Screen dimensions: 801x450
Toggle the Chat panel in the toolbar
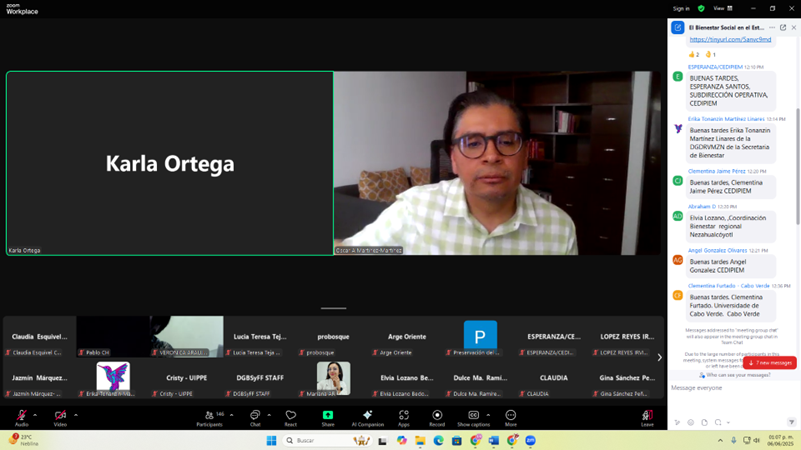[x=255, y=418]
